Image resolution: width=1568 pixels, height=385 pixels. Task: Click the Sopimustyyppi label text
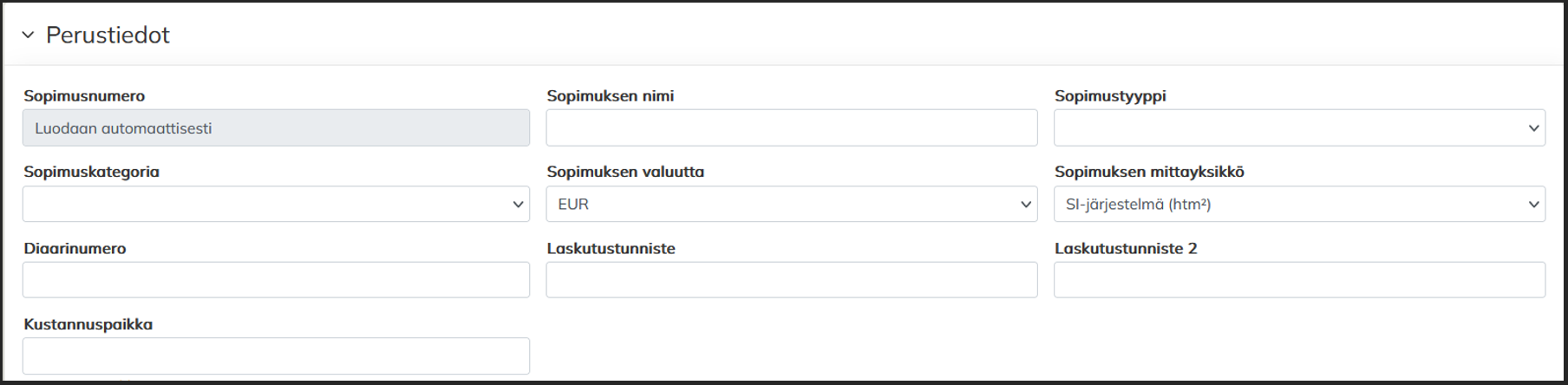1109,96
